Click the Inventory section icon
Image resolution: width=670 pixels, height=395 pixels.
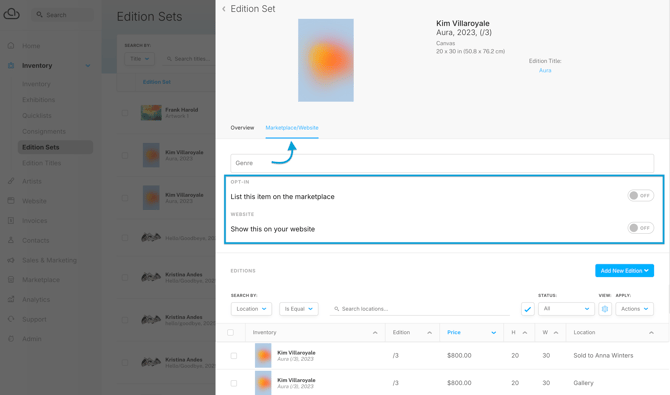(x=11, y=65)
